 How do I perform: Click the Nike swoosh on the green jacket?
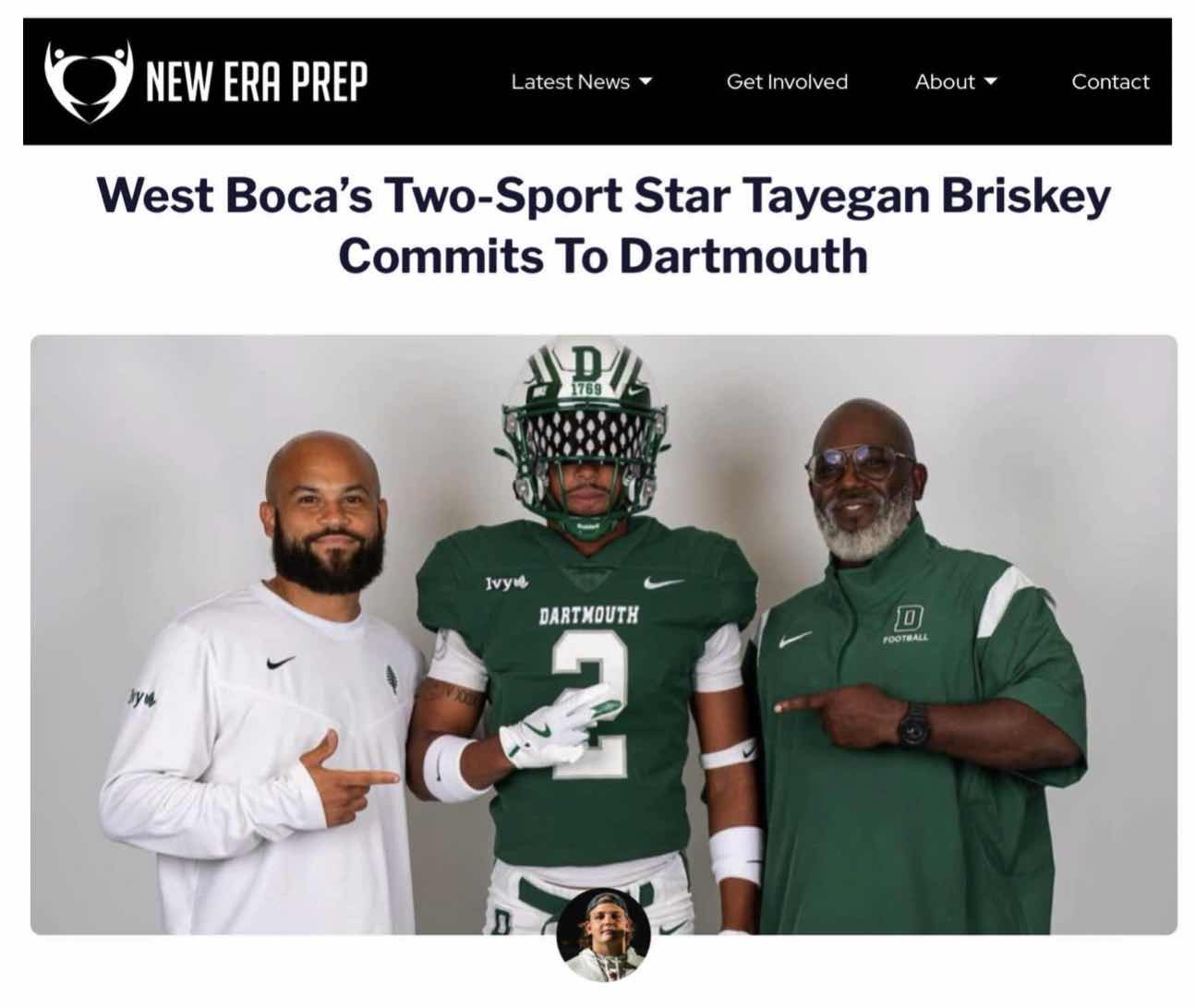pyautogui.click(x=795, y=639)
